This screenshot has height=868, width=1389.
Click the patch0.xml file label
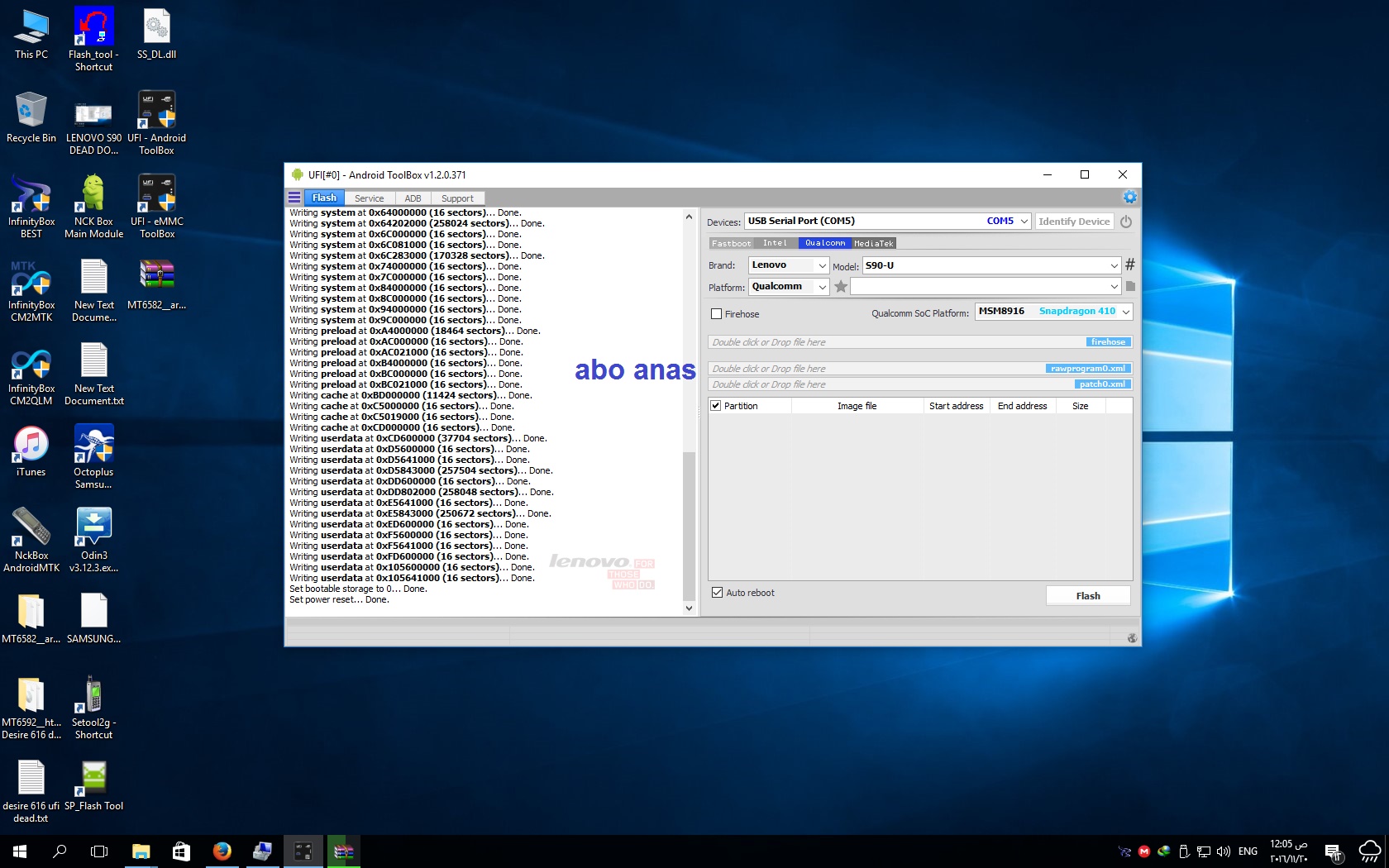(x=1102, y=384)
